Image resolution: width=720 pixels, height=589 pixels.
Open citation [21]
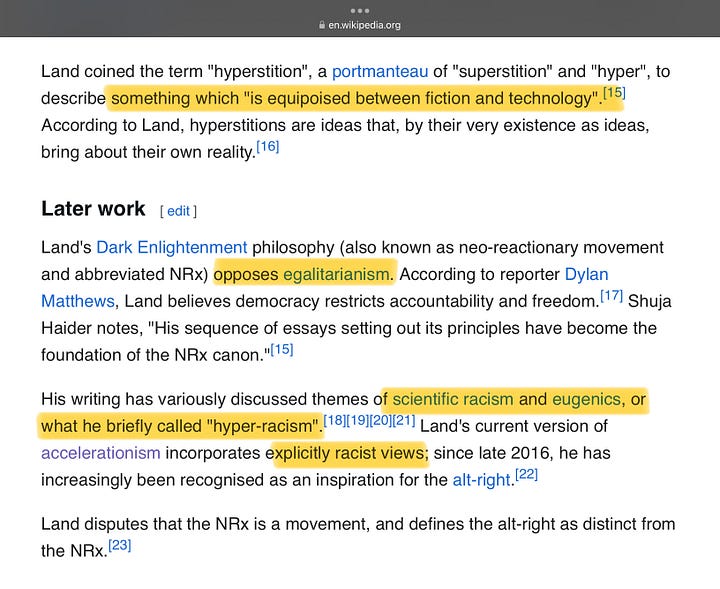pos(404,421)
